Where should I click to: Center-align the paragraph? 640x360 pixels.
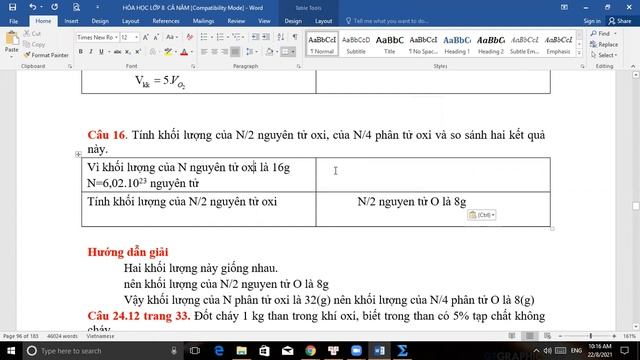214,52
